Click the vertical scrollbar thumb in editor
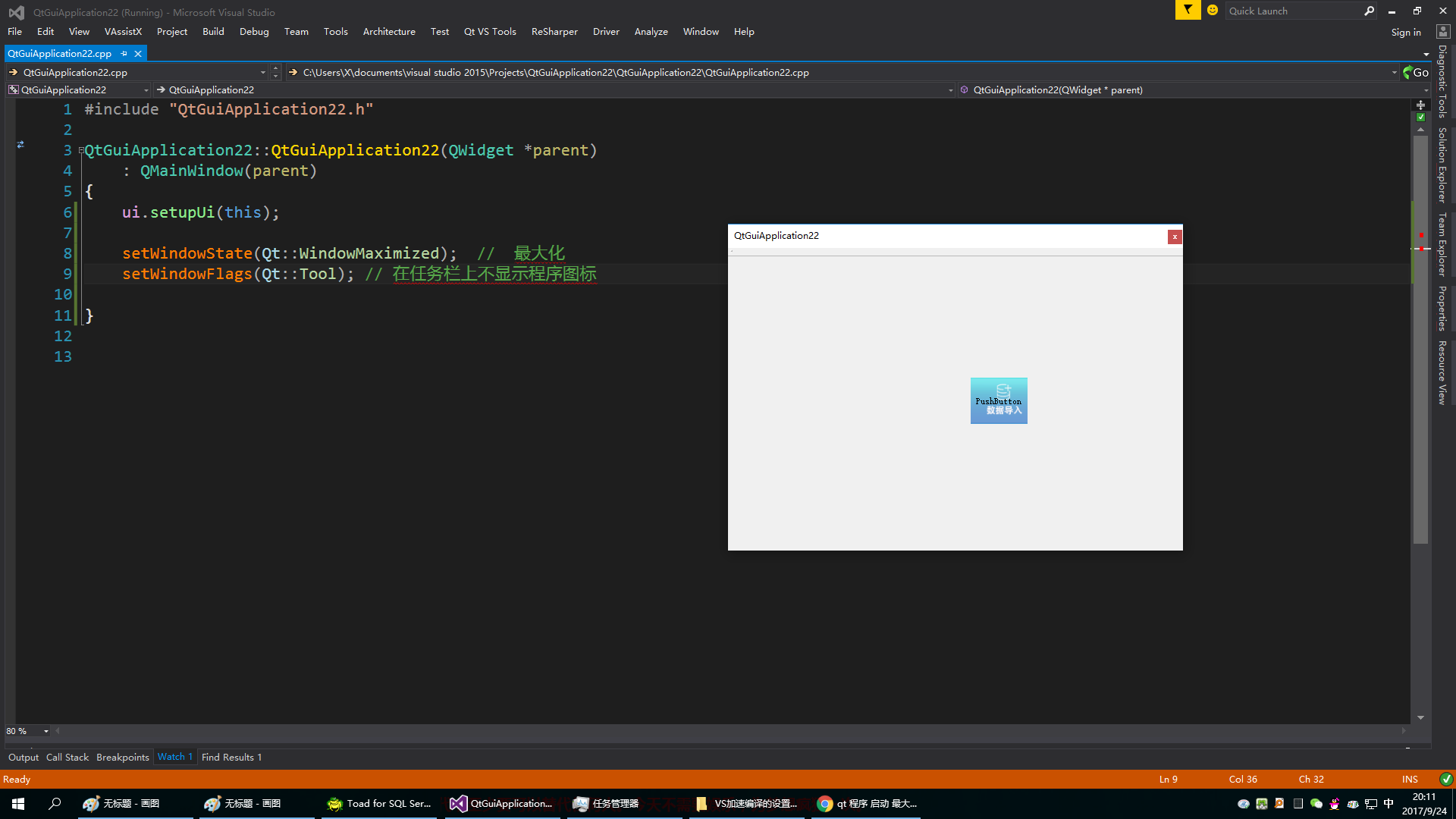Screen dimensions: 1456x819 point(1420,339)
